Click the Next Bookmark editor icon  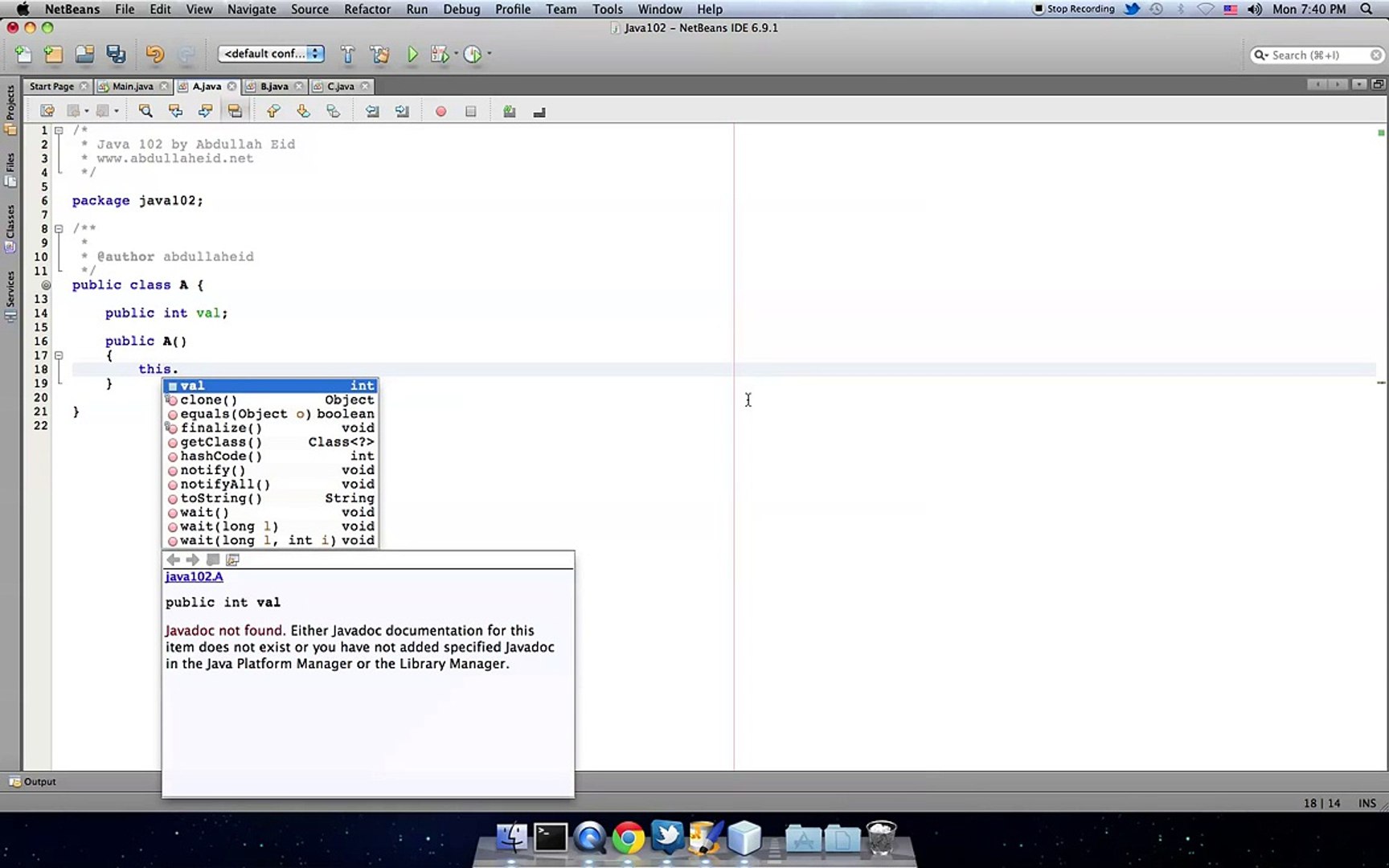click(303, 111)
